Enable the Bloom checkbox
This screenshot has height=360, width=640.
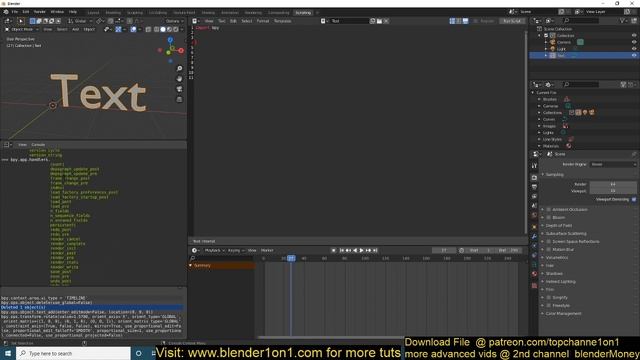coord(549,218)
